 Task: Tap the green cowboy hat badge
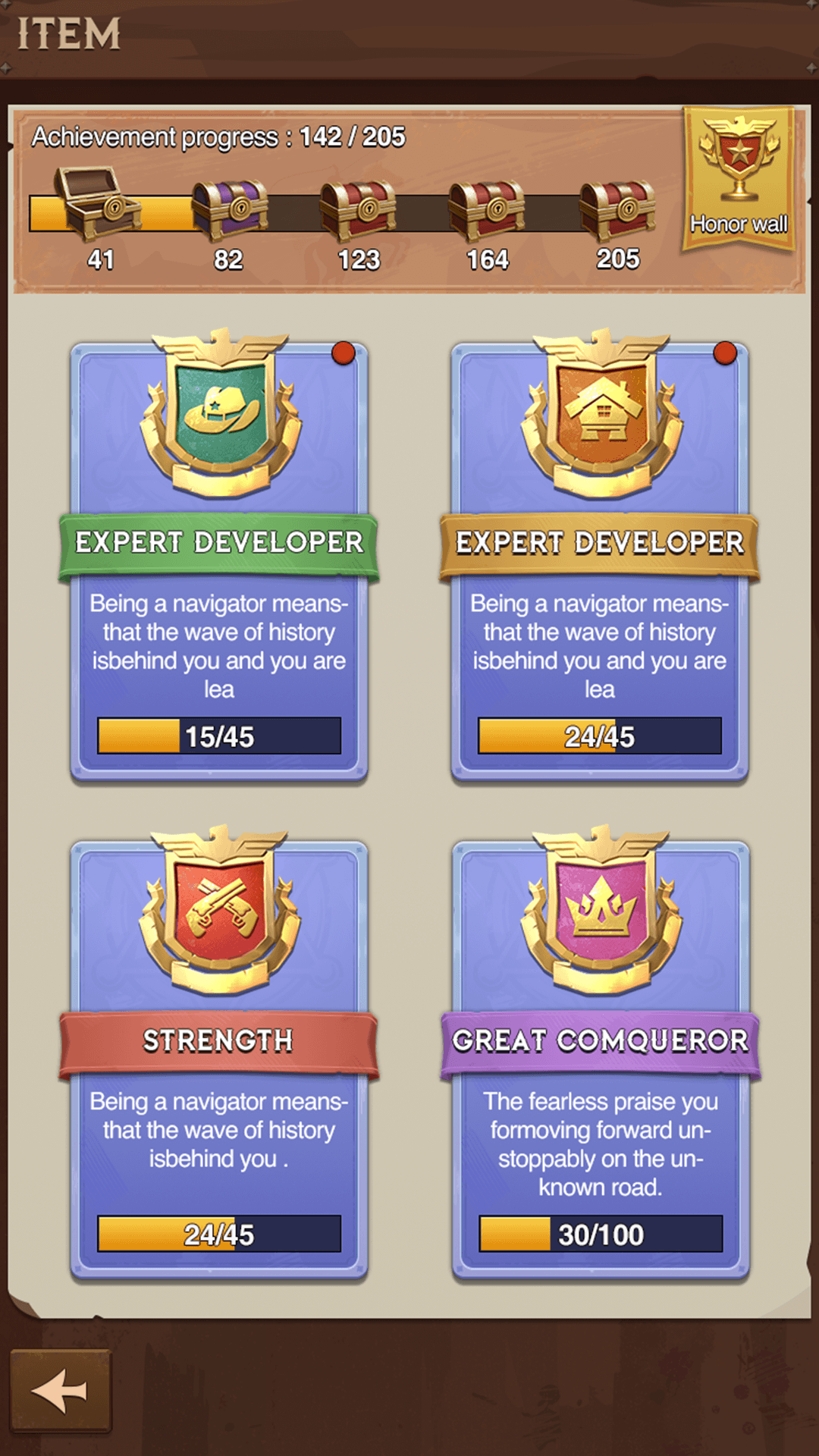coord(220,413)
